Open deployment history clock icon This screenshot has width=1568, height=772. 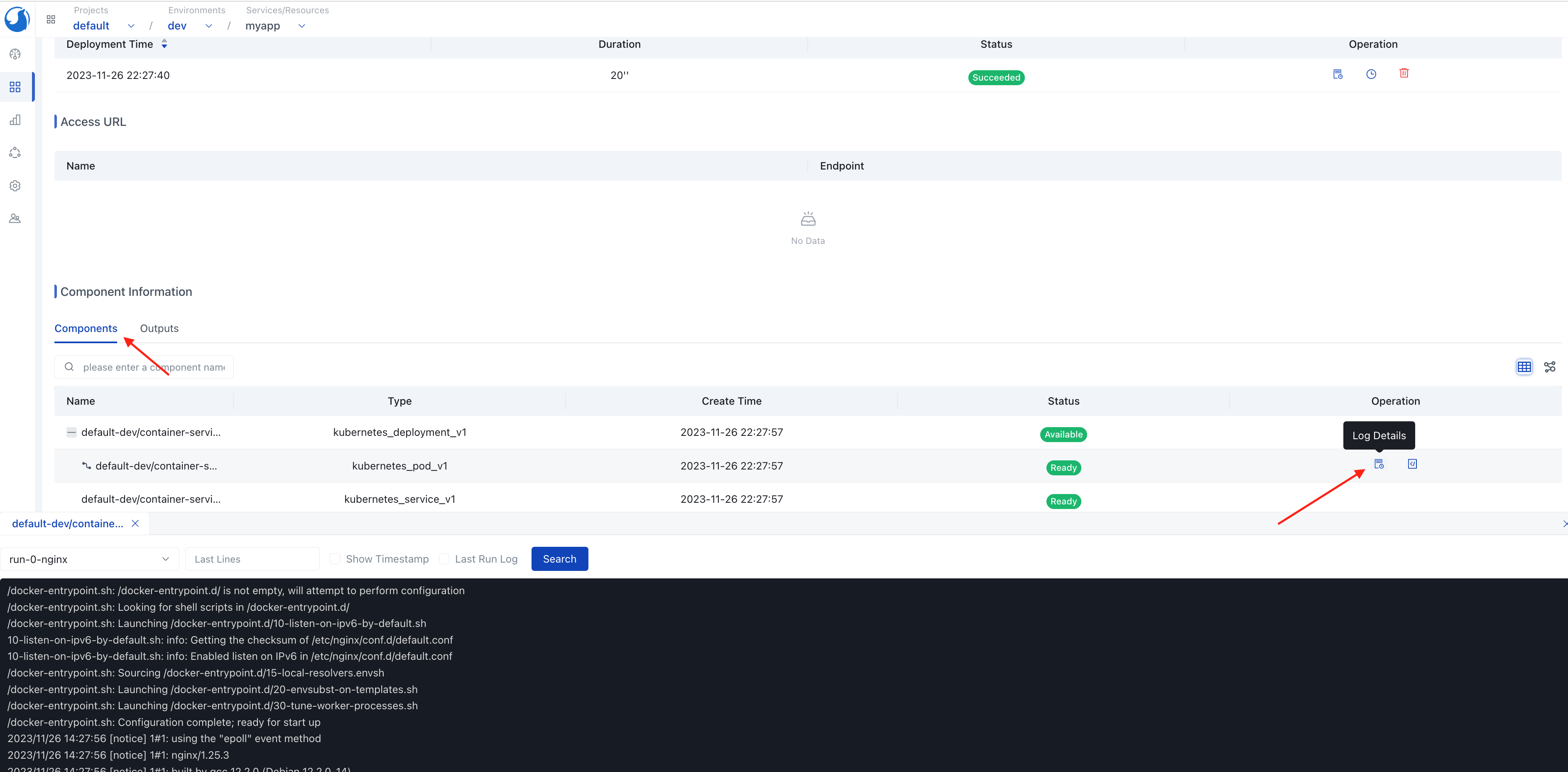coord(1371,74)
